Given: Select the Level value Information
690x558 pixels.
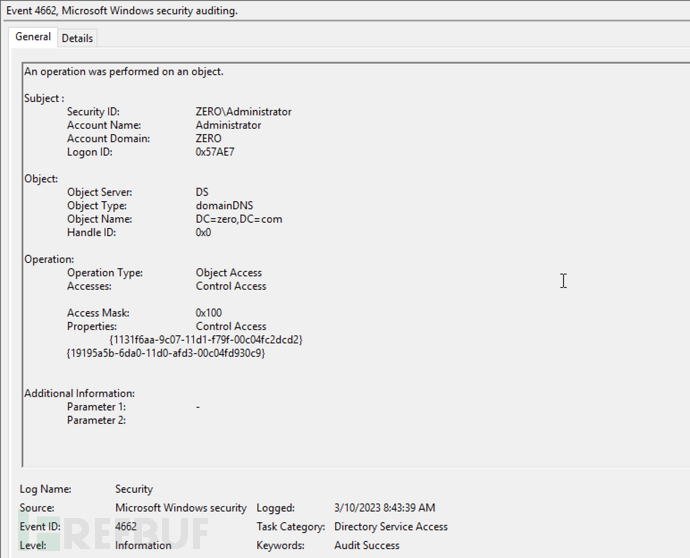Looking at the screenshot, I should pos(143,545).
